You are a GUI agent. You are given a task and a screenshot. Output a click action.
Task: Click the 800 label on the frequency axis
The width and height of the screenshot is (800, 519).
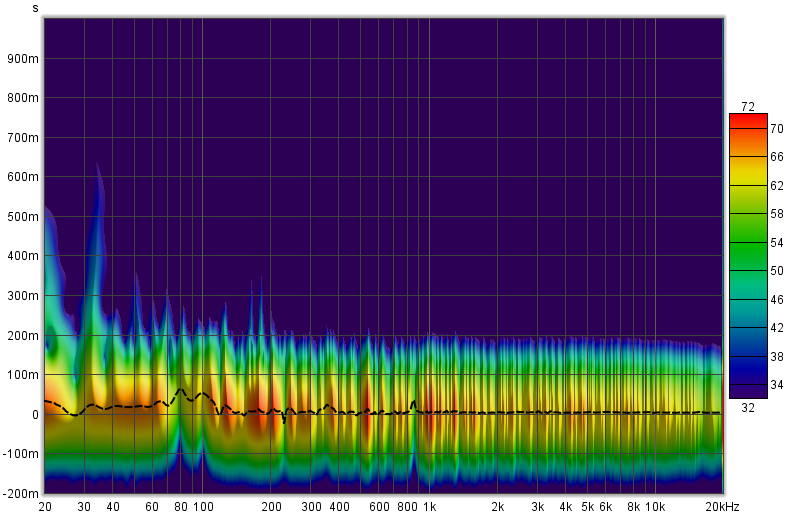(407, 507)
